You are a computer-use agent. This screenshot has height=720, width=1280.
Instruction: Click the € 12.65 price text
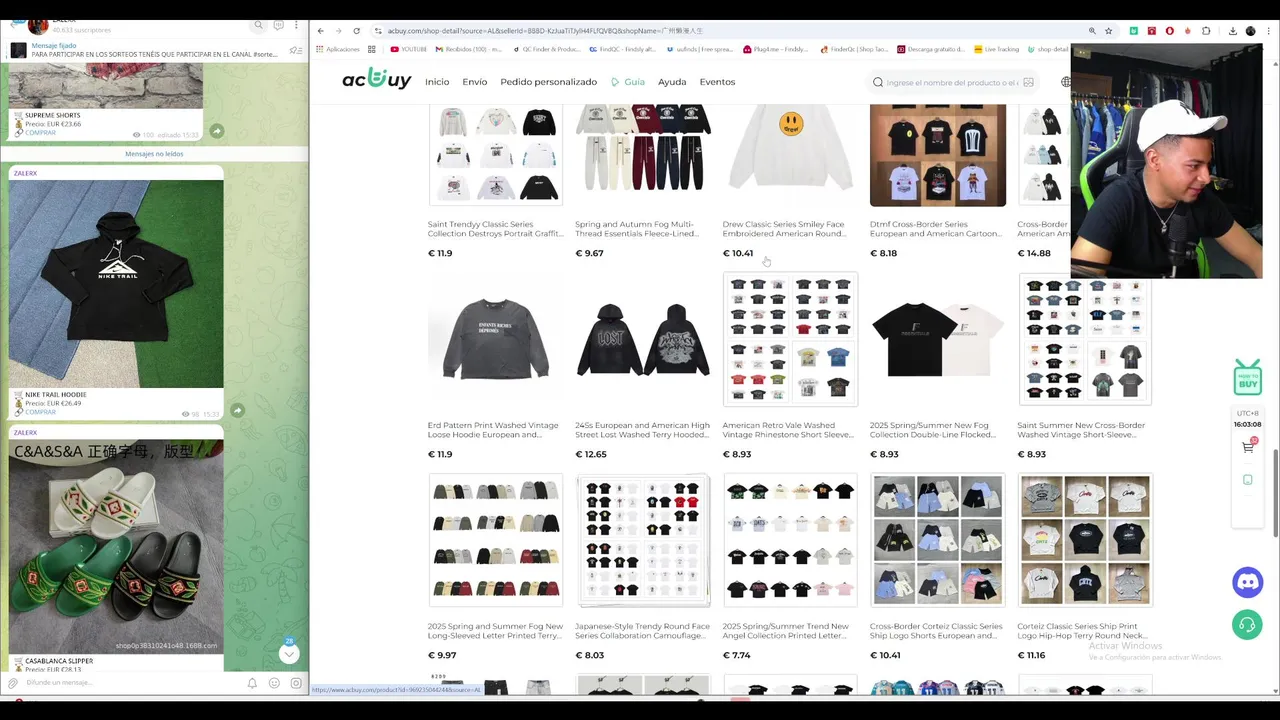(591, 454)
